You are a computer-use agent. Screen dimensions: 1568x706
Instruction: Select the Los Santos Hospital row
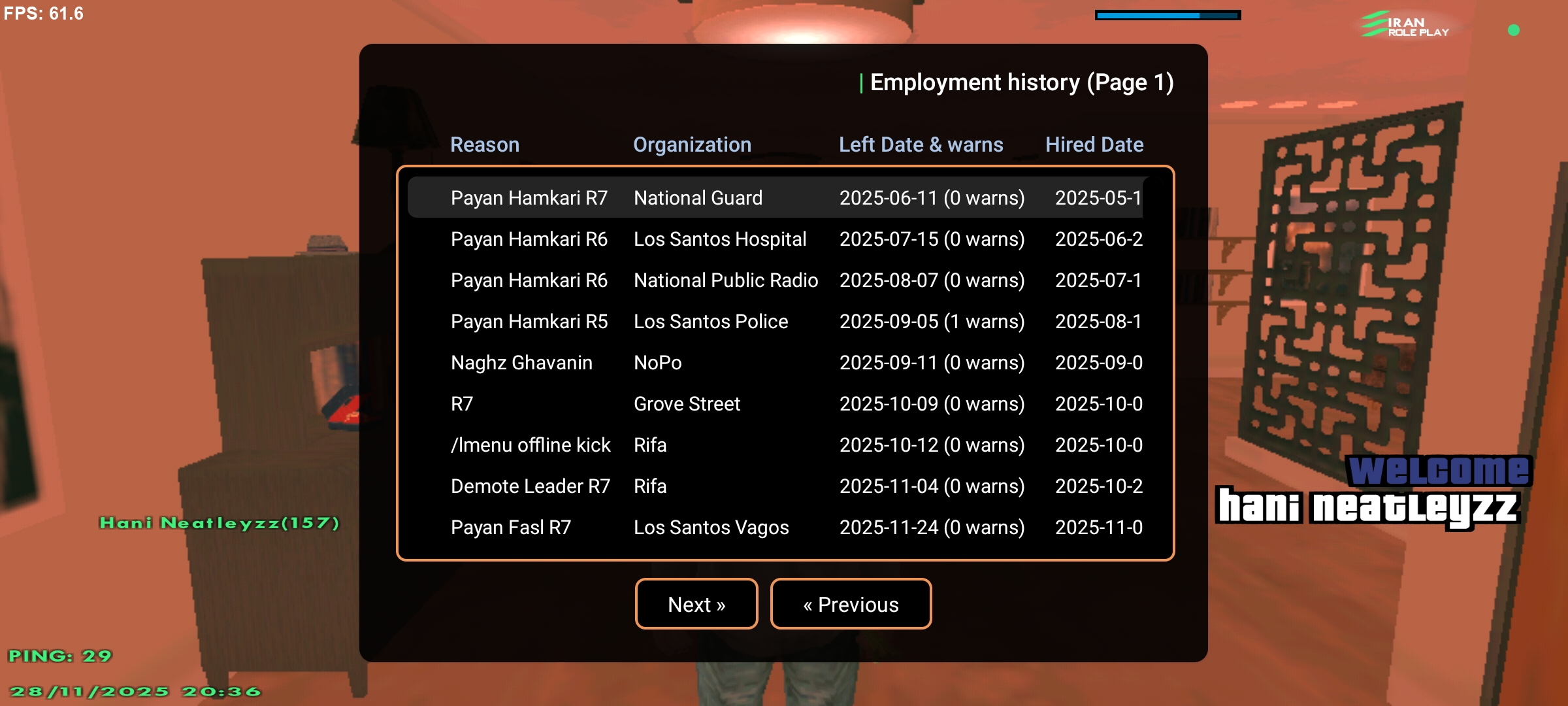pyautogui.click(x=775, y=239)
